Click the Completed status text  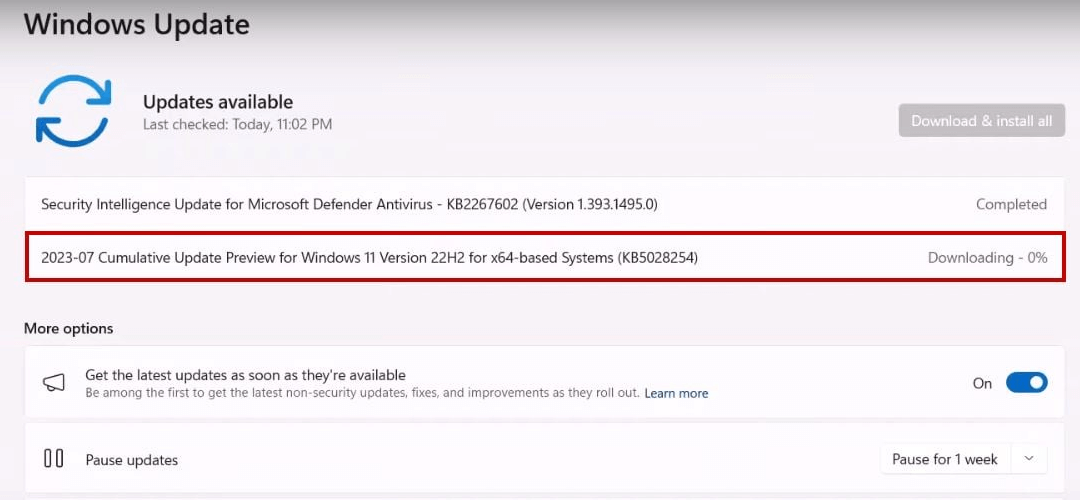[x=1011, y=205]
